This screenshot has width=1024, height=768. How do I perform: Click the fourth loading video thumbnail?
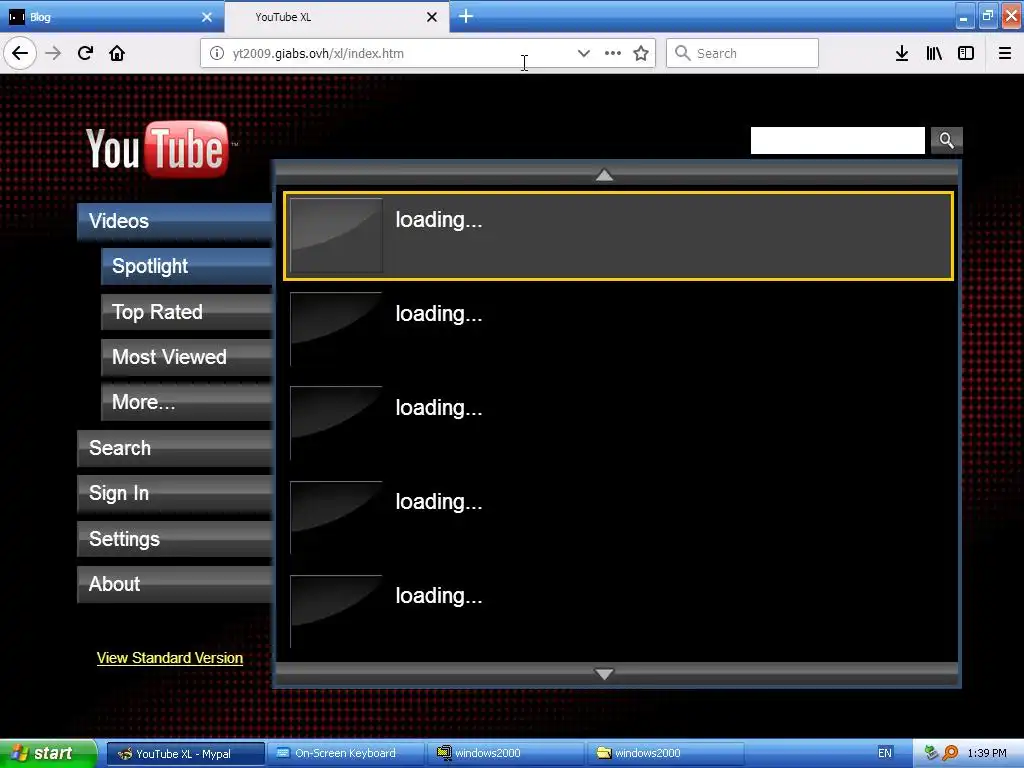click(x=336, y=518)
